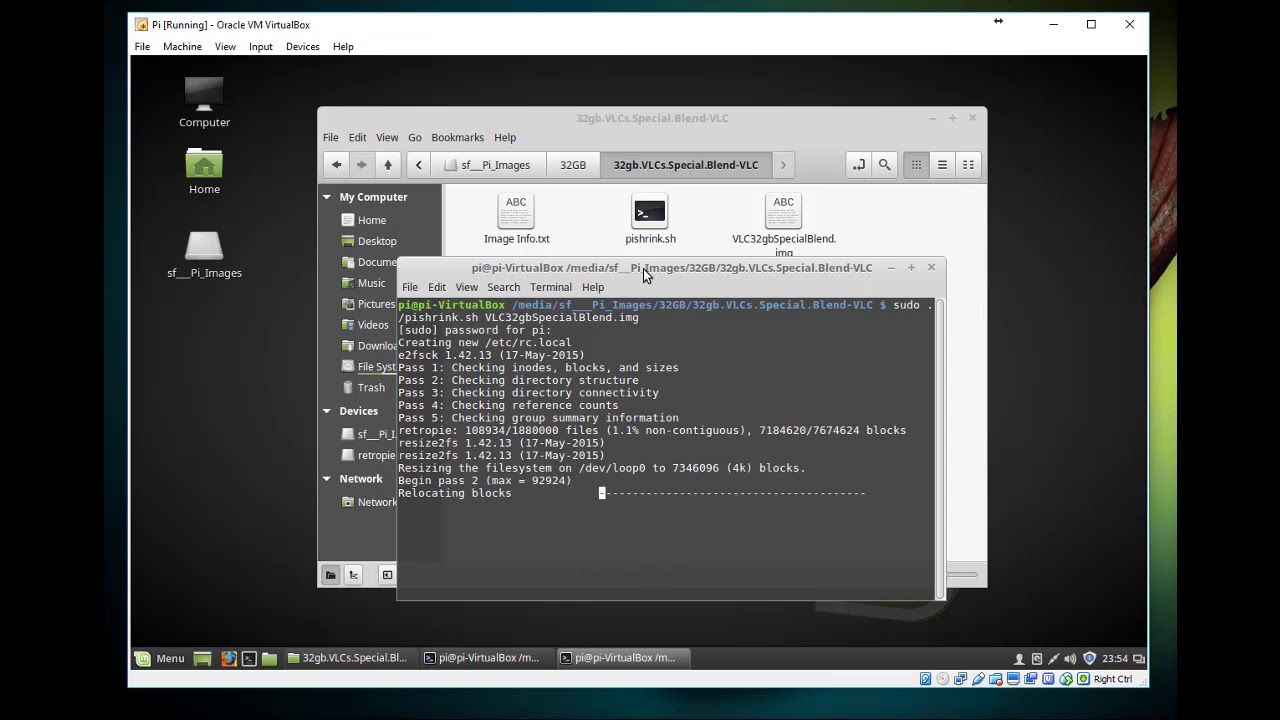
Task: Collapse Network sidebar section
Action: coord(327,479)
